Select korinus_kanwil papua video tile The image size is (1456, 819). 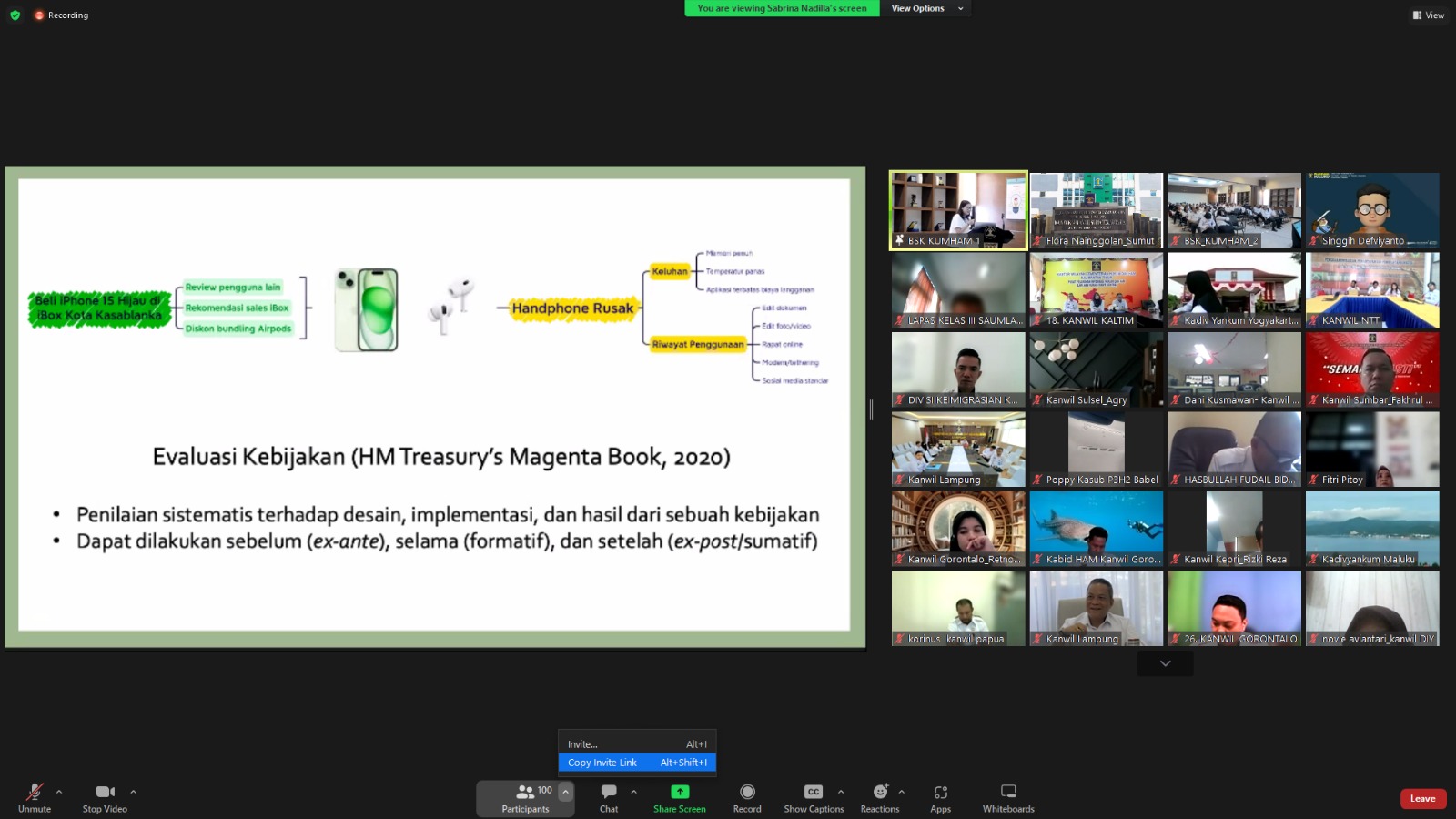[958, 609]
